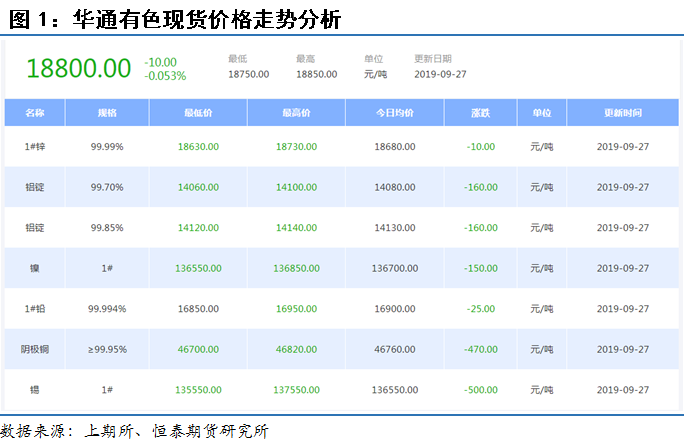Click the average price 14080.00
Screen dimensions: 694x445
point(395,187)
